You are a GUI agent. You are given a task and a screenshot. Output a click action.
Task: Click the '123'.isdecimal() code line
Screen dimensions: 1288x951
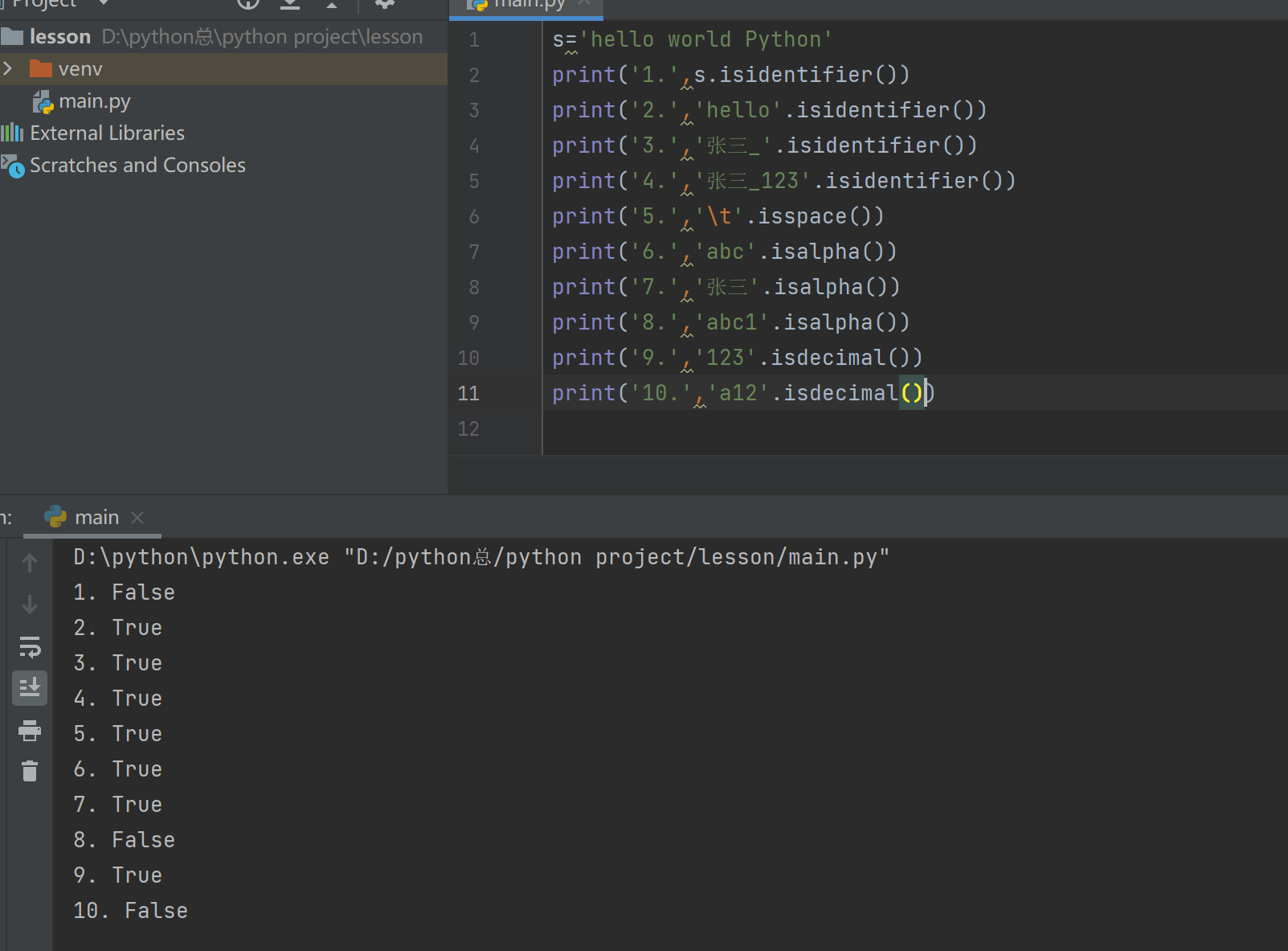click(737, 358)
